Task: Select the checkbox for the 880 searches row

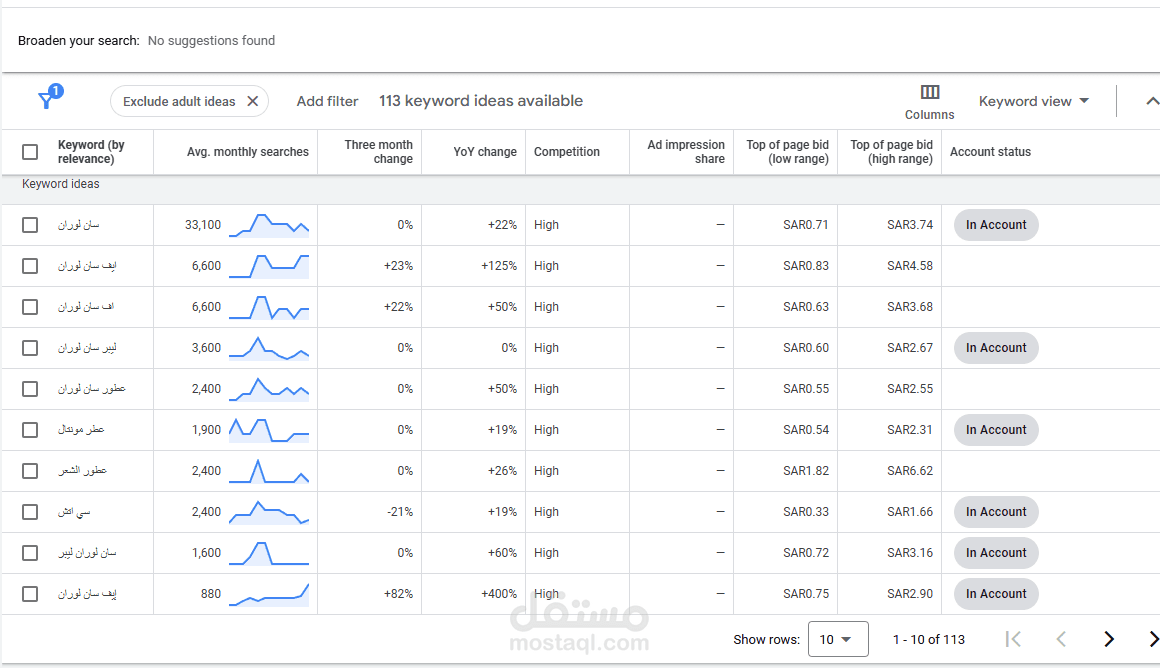Action: (30, 594)
